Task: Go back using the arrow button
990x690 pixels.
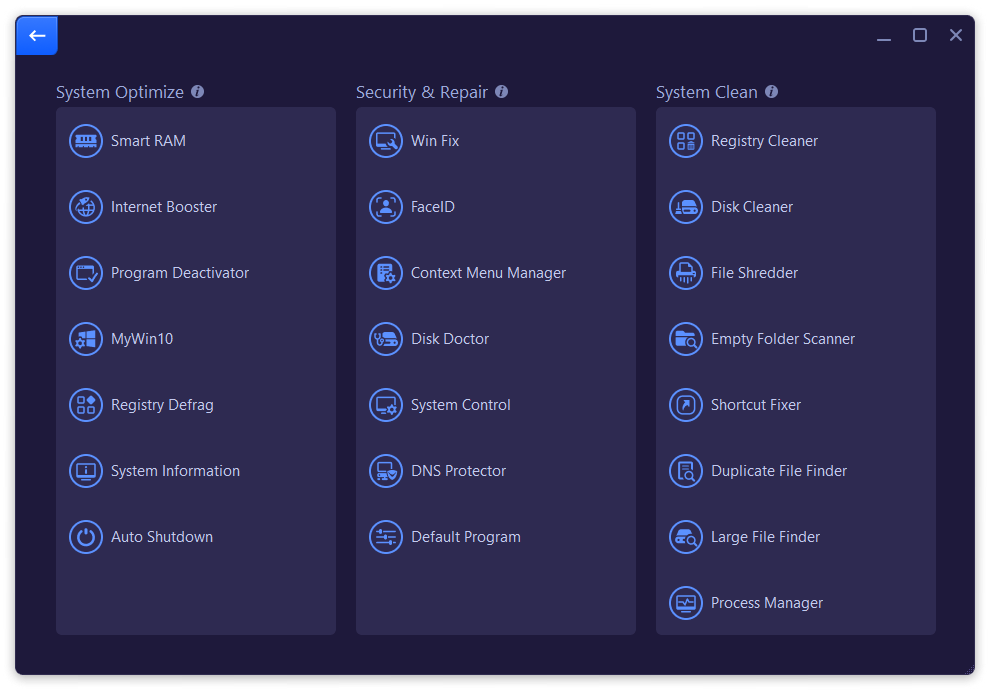Action: click(x=36, y=35)
